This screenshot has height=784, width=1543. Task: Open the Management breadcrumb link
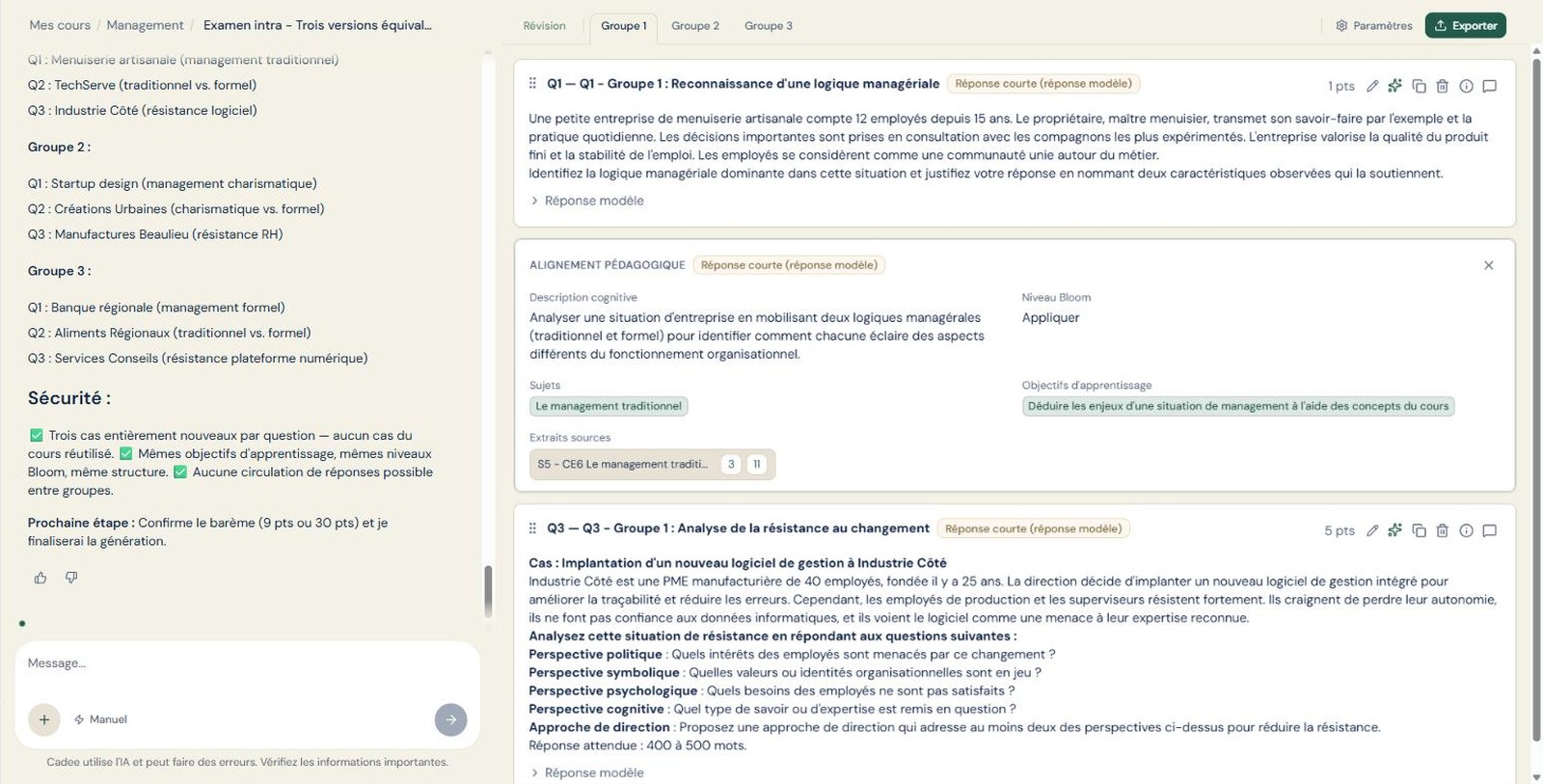coord(145,25)
